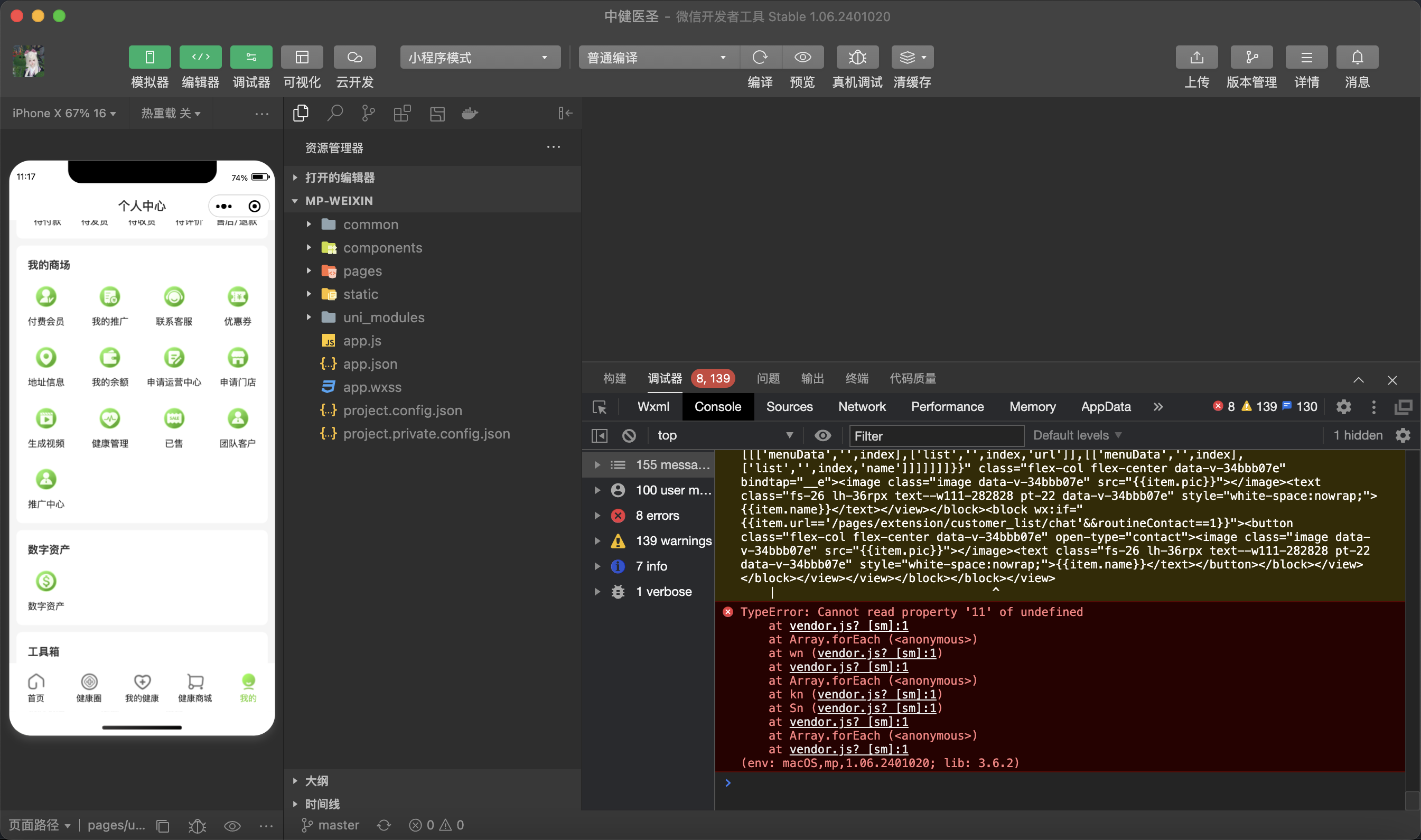
Task: Clear the console log
Action: click(x=629, y=435)
